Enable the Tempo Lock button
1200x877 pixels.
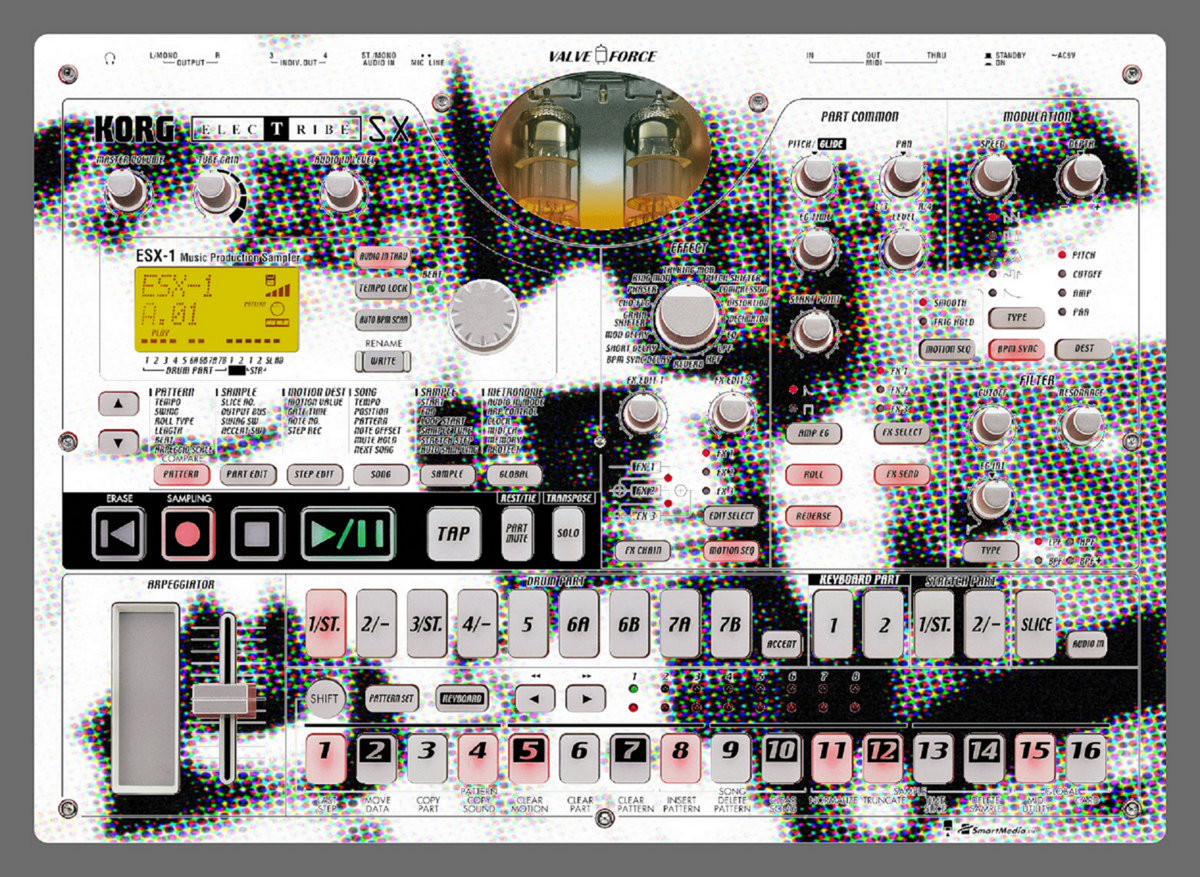385,288
